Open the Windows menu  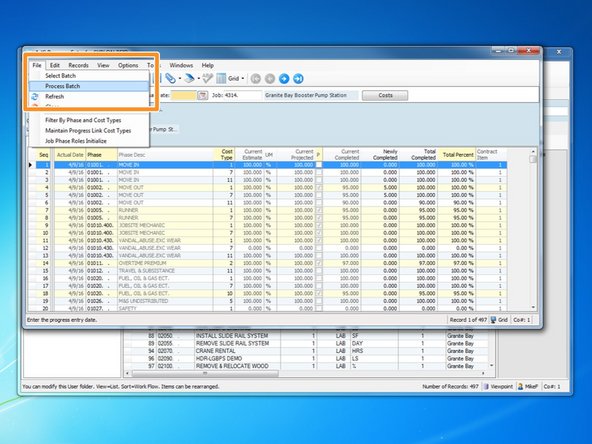pyautogui.click(x=181, y=65)
